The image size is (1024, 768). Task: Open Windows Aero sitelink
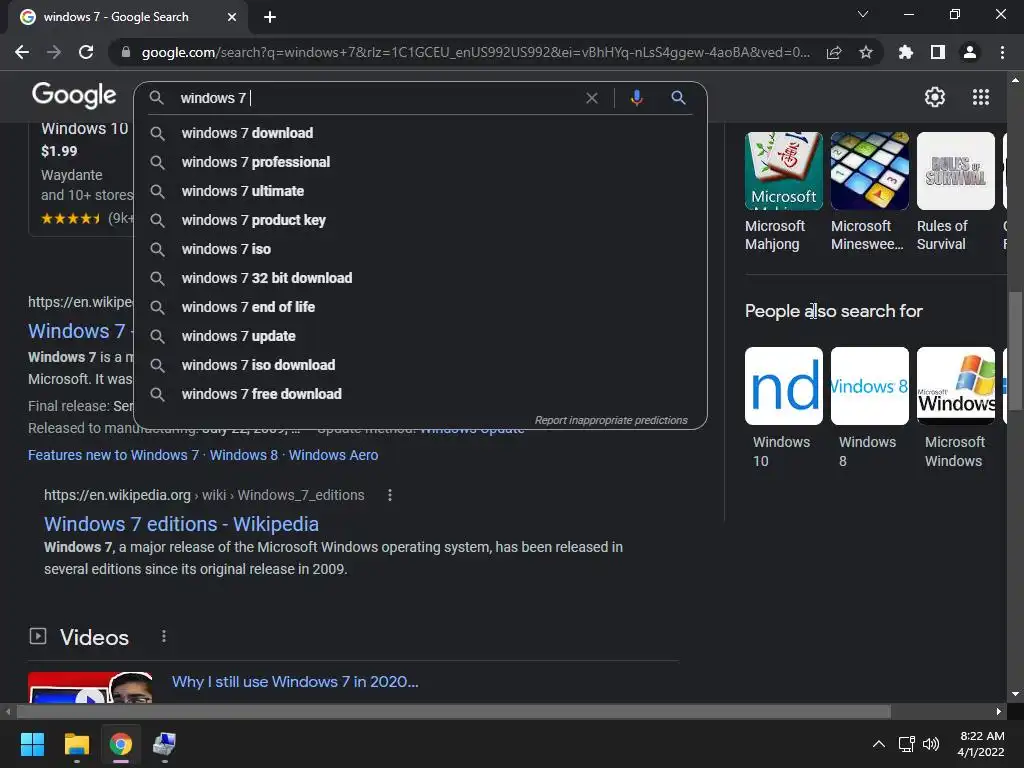[x=333, y=455]
